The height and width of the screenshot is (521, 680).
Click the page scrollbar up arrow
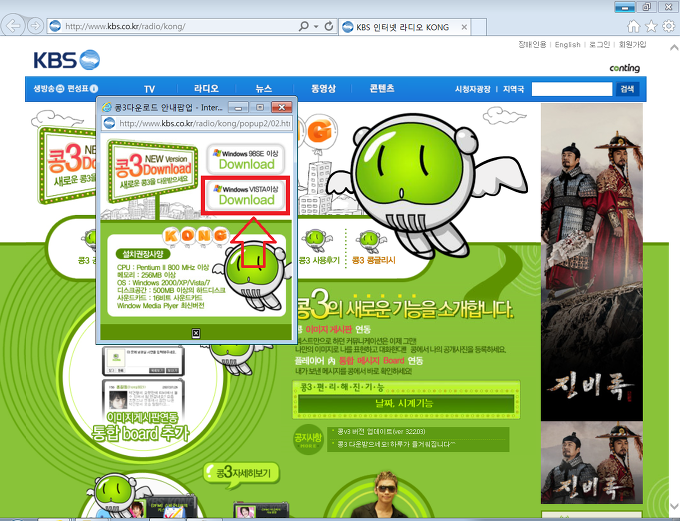click(x=674, y=47)
